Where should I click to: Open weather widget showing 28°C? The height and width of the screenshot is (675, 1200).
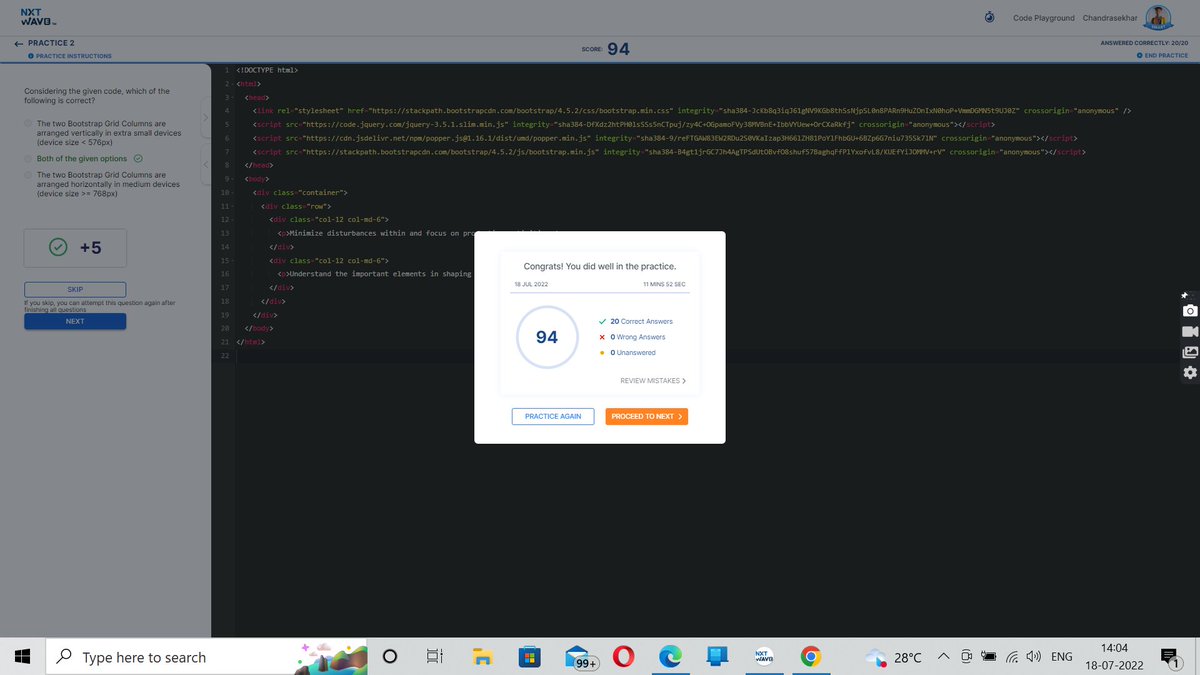pyautogui.click(x=895, y=657)
